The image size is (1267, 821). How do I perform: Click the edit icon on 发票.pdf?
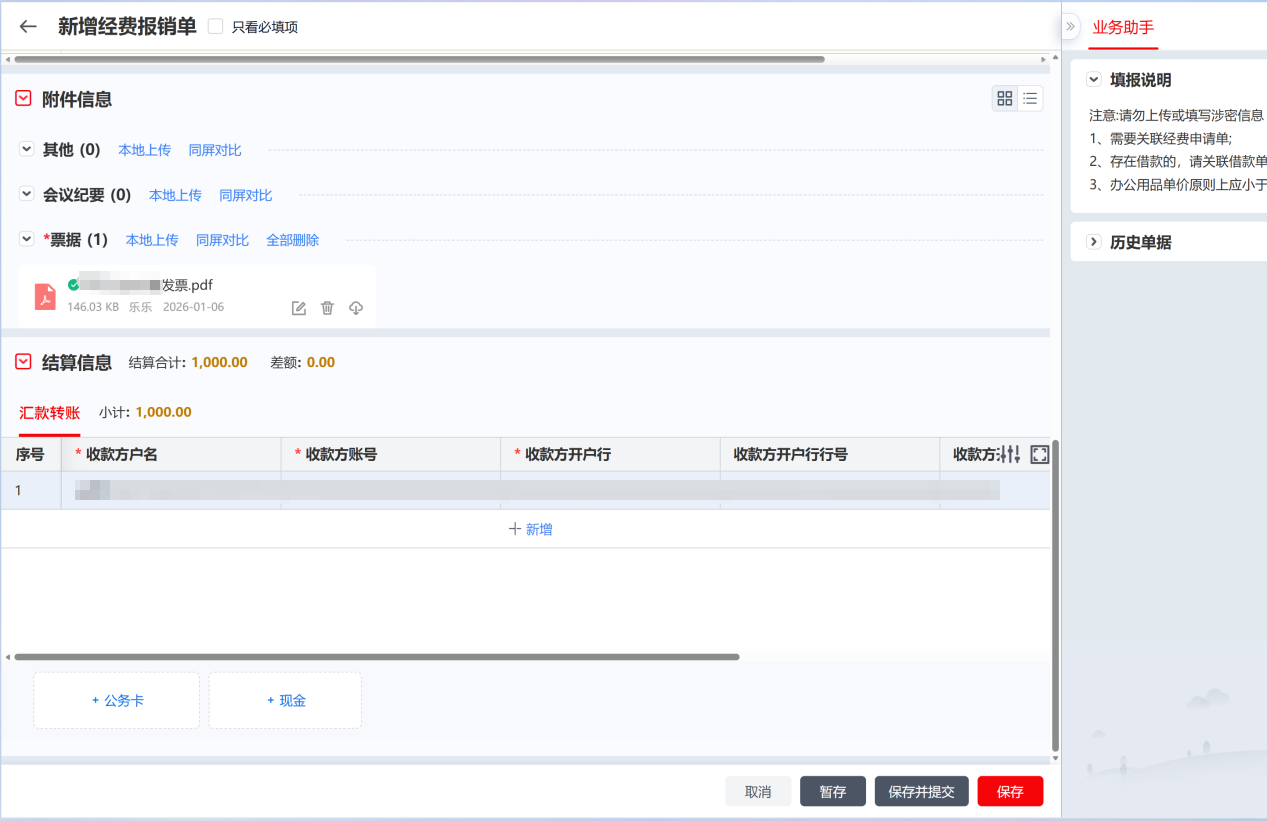[298, 308]
